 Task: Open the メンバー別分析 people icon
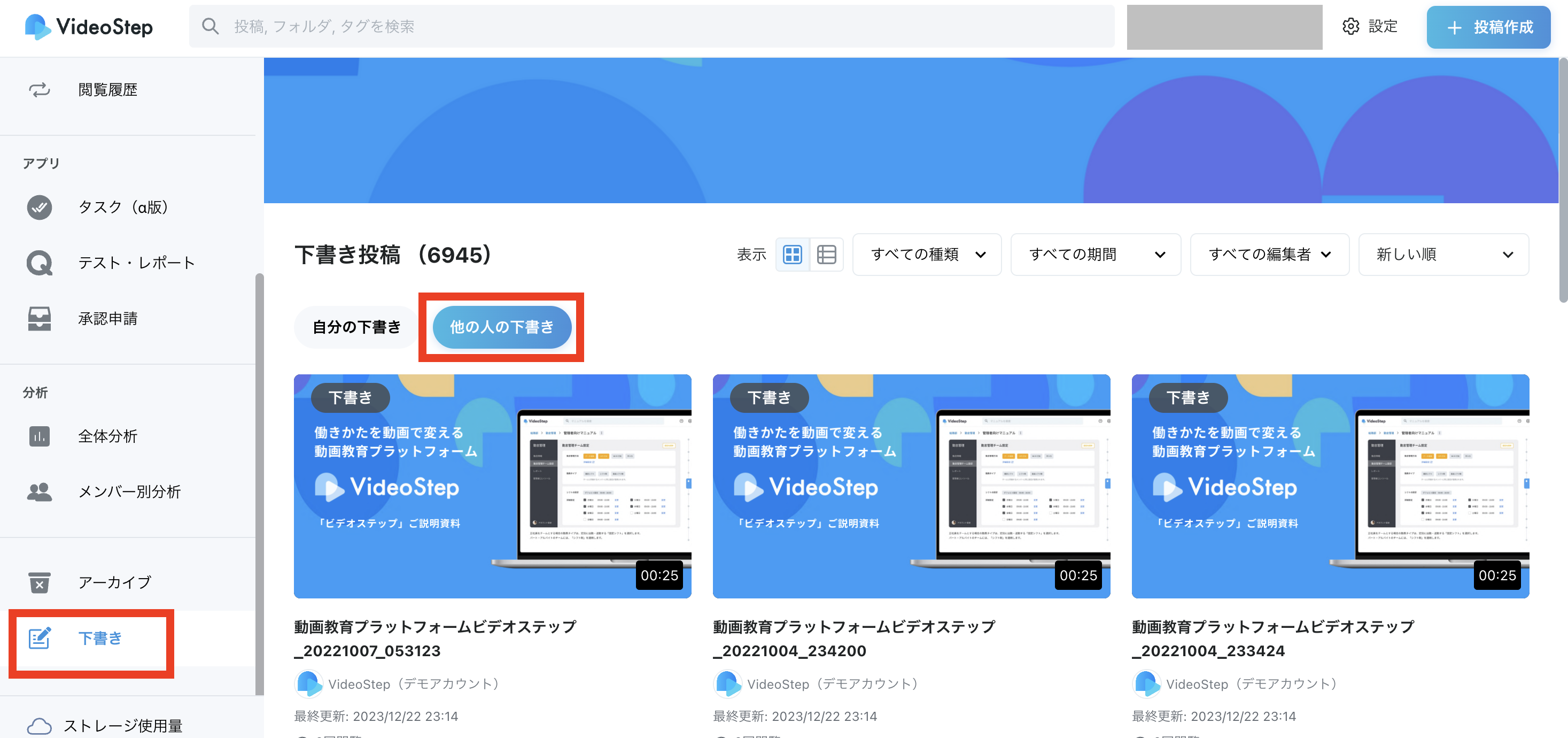point(39,492)
